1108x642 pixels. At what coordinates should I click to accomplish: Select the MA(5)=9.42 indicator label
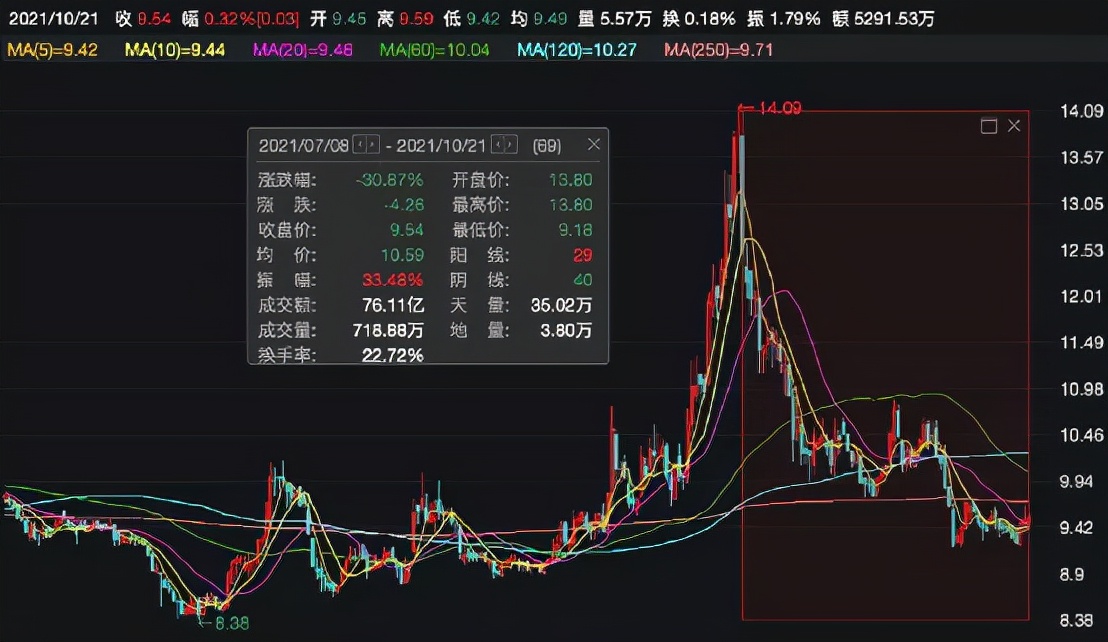click(x=52, y=49)
